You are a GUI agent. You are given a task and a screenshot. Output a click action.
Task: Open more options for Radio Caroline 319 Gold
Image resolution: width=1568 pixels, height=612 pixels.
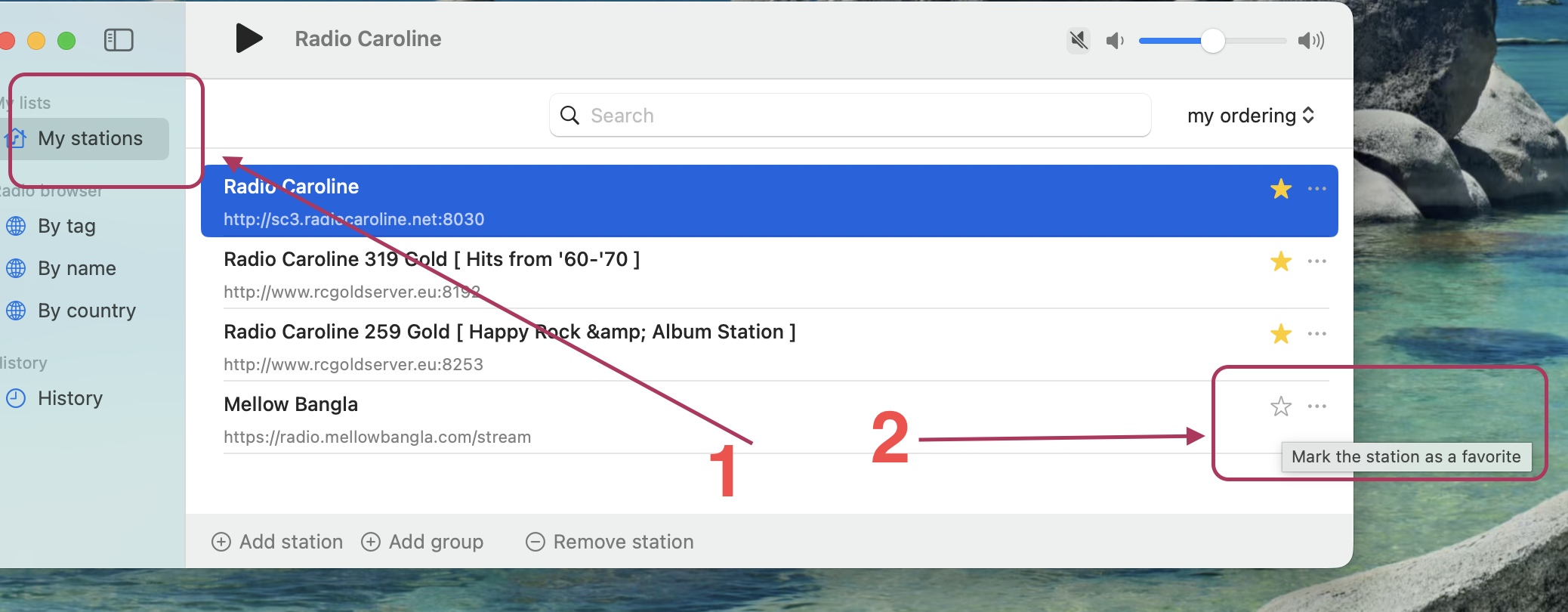tap(1316, 261)
